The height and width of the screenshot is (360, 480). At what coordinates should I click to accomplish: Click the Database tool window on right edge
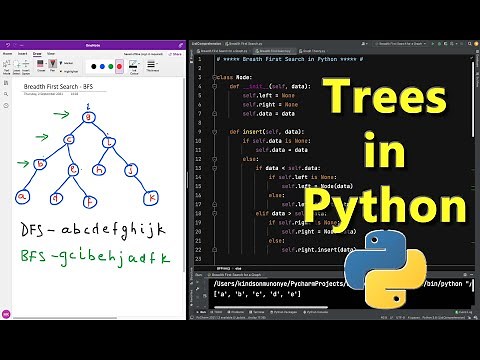pos(477,60)
